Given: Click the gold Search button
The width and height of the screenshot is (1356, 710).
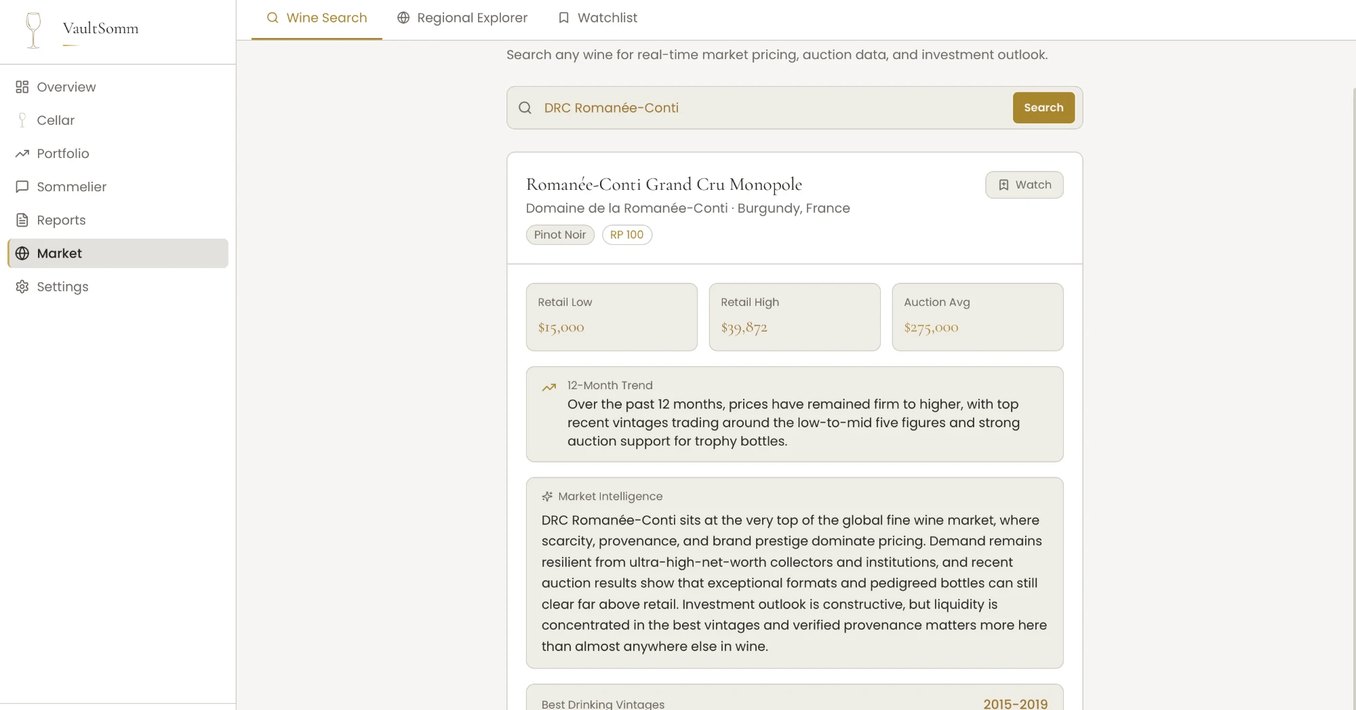Looking at the screenshot, I should tap(1043, 108).
